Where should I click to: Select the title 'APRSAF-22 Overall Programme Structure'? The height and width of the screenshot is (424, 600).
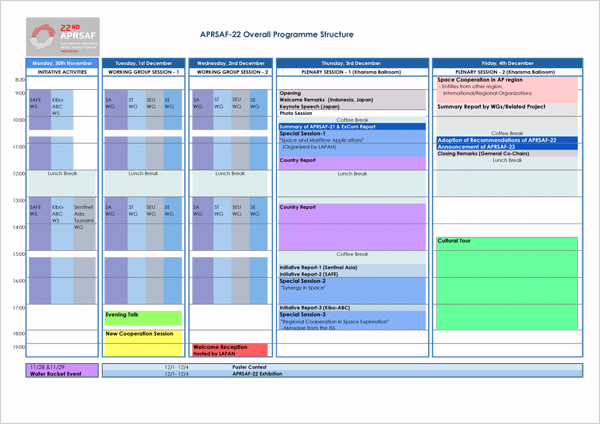pyautogui.click(x=277, y=34)
